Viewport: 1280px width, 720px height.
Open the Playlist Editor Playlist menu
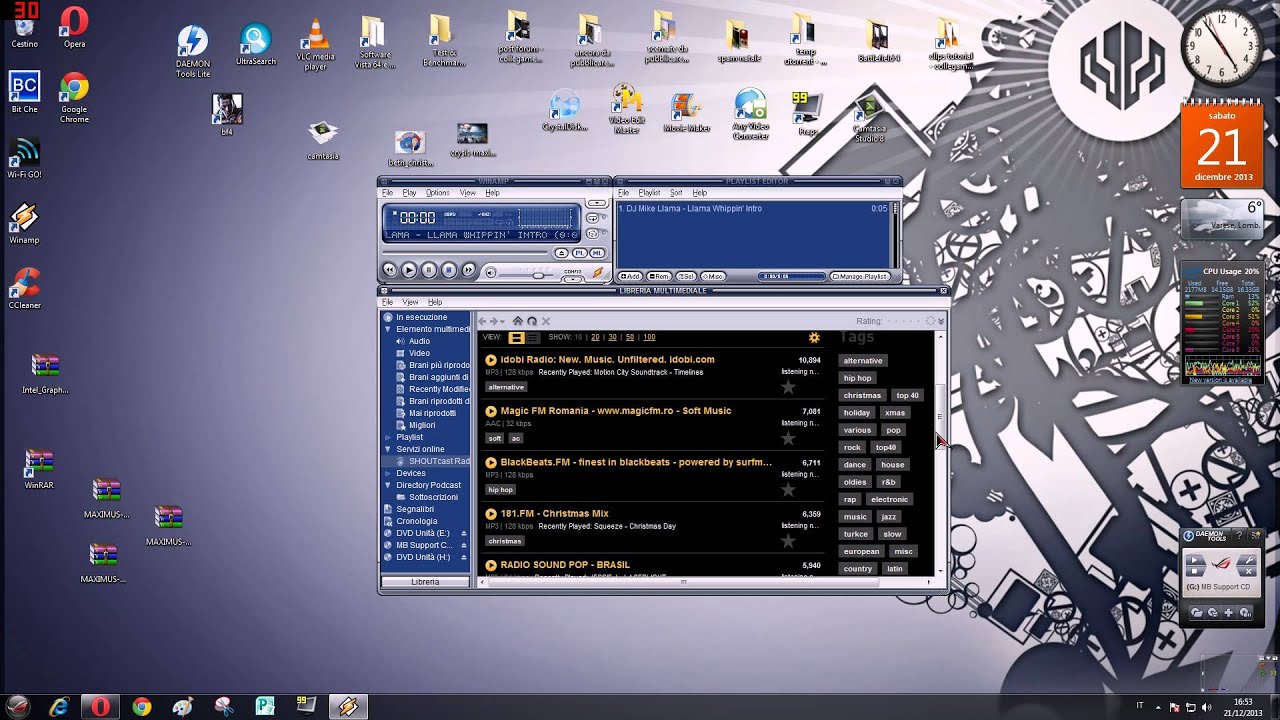click(x=649, y=193)
